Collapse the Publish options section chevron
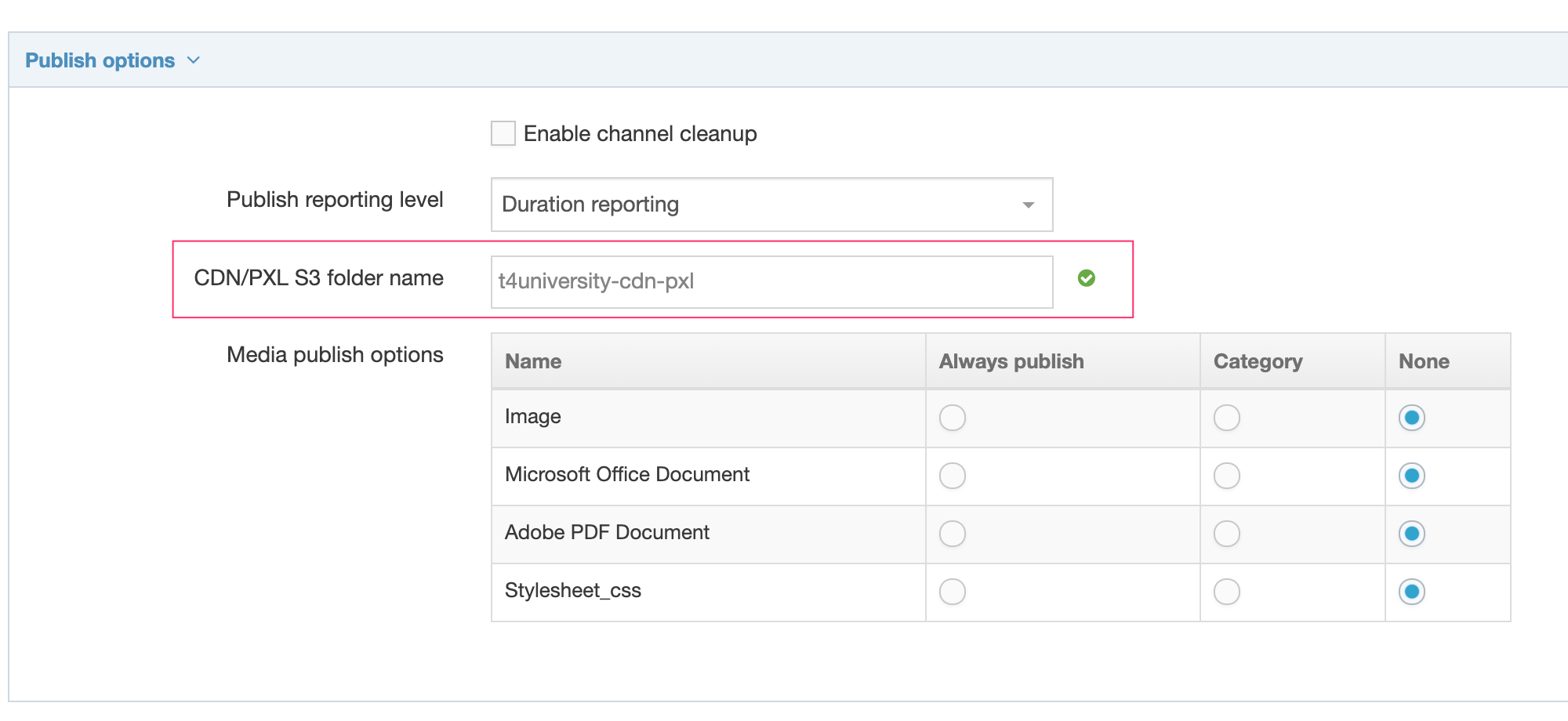 194,60
